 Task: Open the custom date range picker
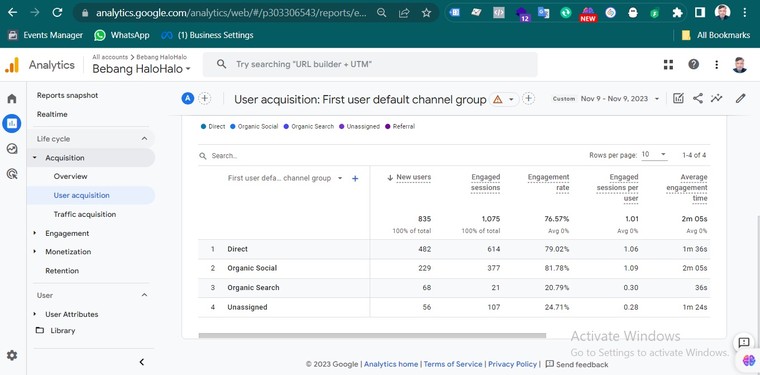coord(606,99)
